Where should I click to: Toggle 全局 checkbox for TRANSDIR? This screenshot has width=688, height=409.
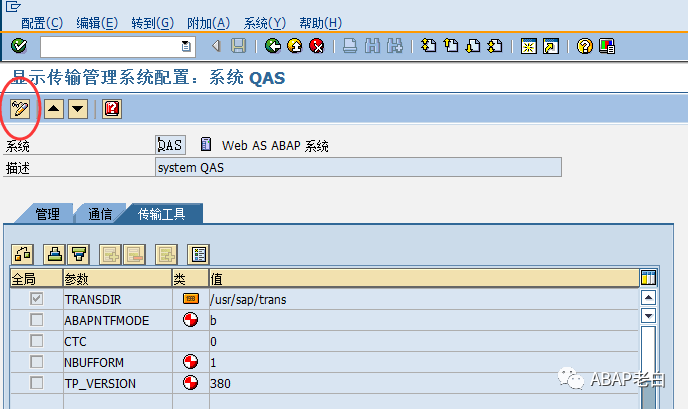coord(36,299)
